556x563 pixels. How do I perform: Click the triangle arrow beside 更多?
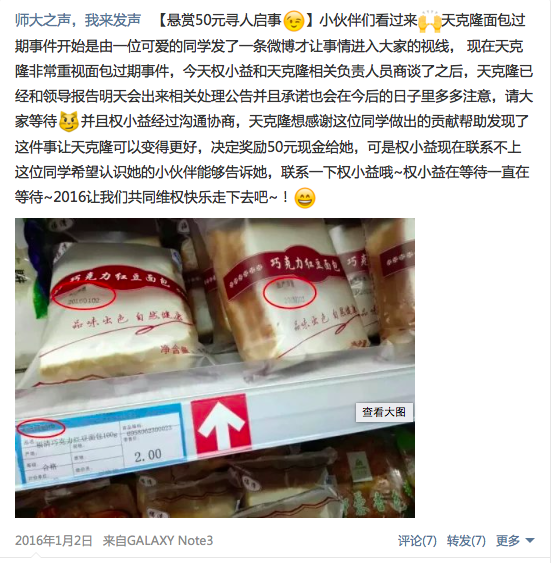pos(529,540)
